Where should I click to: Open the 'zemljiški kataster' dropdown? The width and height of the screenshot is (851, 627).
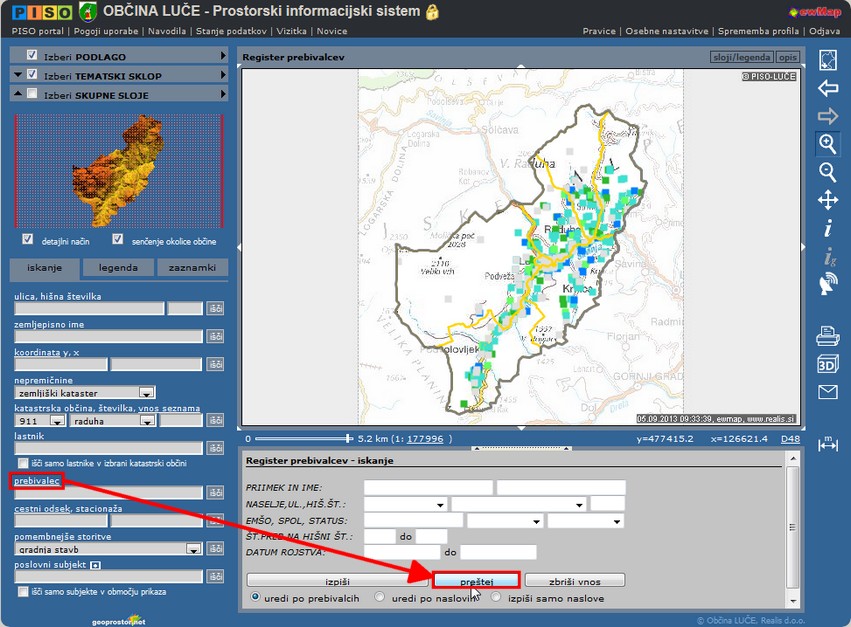(x=146, y=393)
